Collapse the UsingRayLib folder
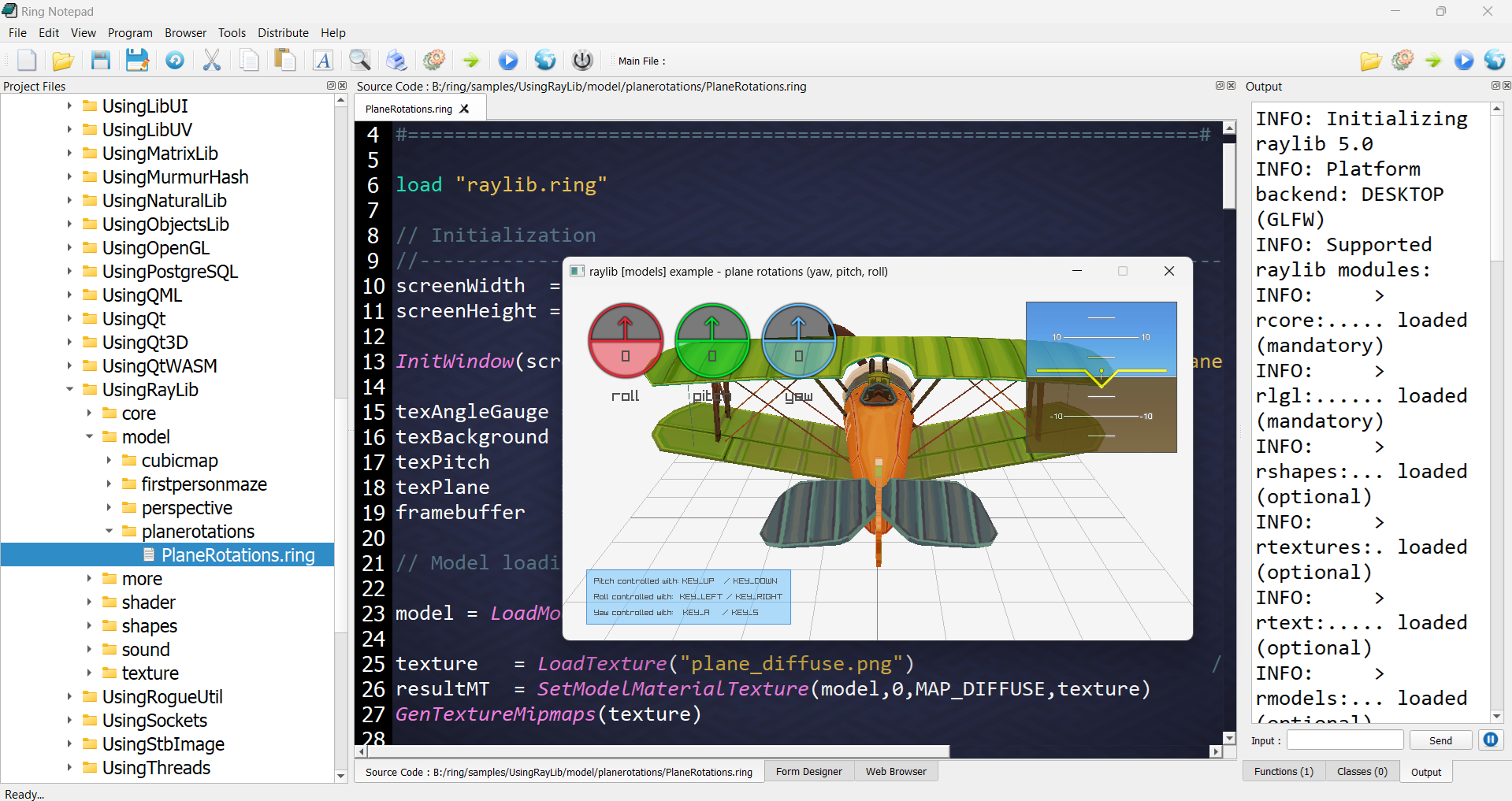Viewport: 1512px width, 801px height. click(70, 389)
